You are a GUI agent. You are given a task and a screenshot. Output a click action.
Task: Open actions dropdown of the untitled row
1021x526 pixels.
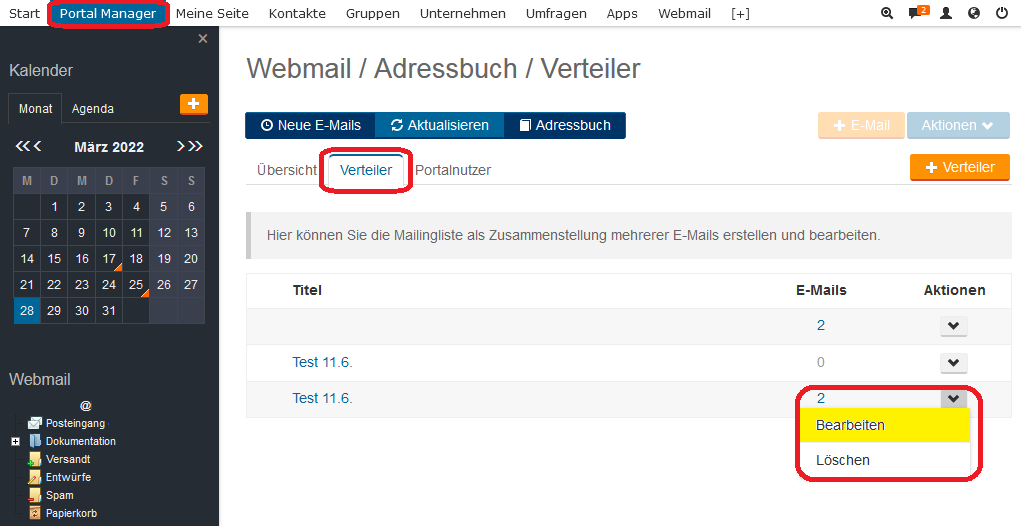[x=954, y=326]
